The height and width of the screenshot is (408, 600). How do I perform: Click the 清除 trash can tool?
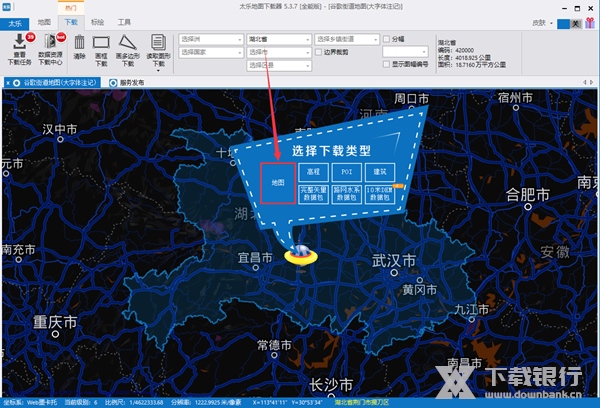(79, 42)
